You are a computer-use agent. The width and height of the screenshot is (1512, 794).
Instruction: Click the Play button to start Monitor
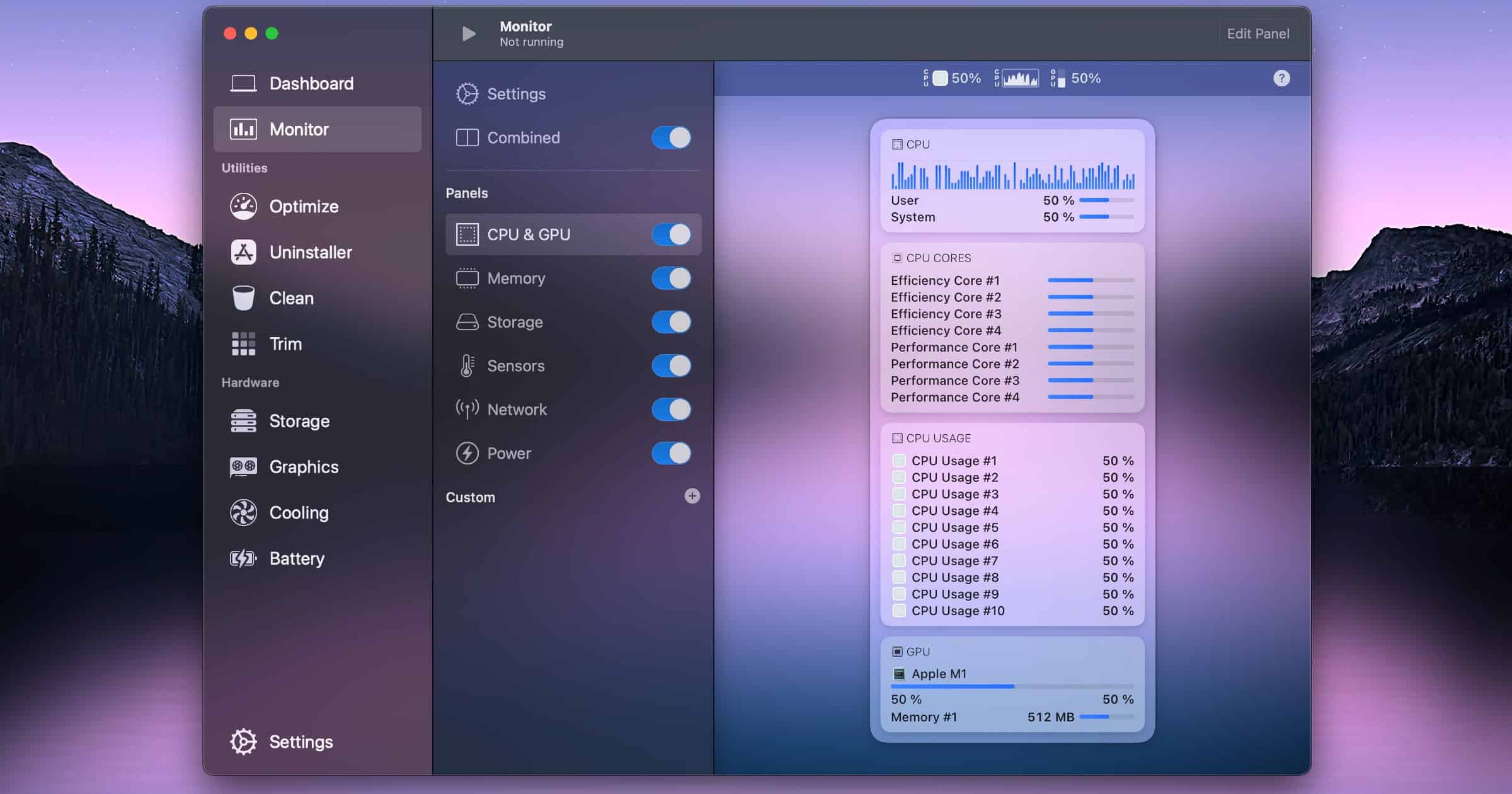[468, 33]
